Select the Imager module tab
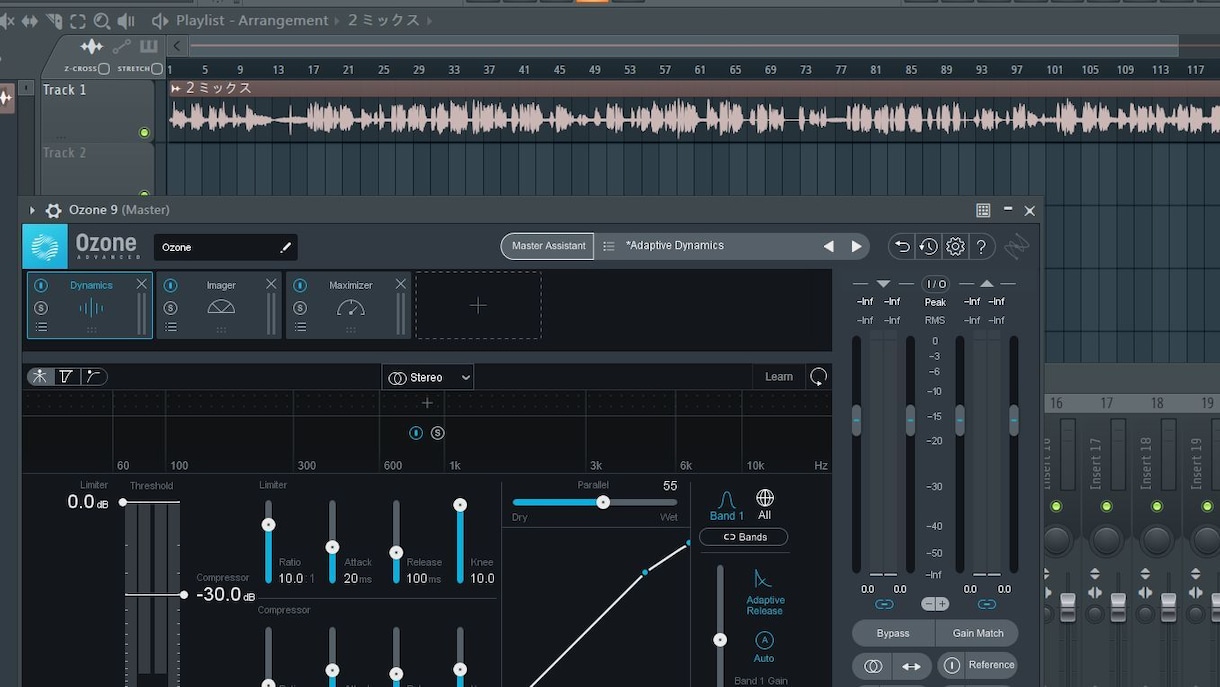 tap(220, 305)
